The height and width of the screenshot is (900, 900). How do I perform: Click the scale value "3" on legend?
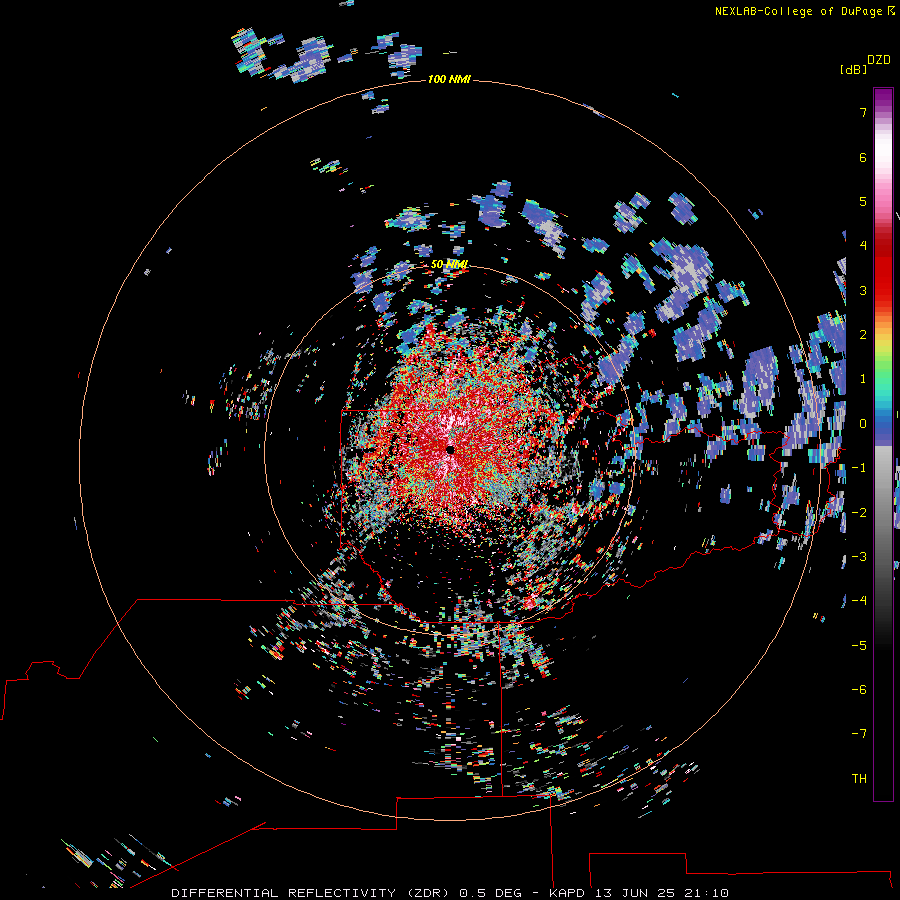(863, 290)
